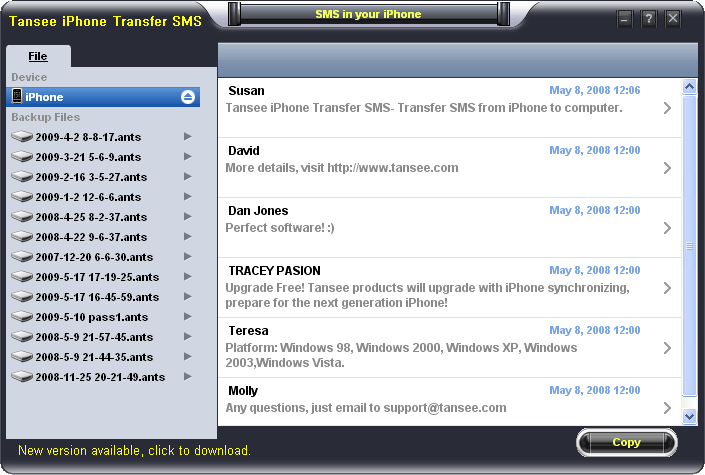Expand arrow for 2009-5-10 pass1.ants

point(188,317)
